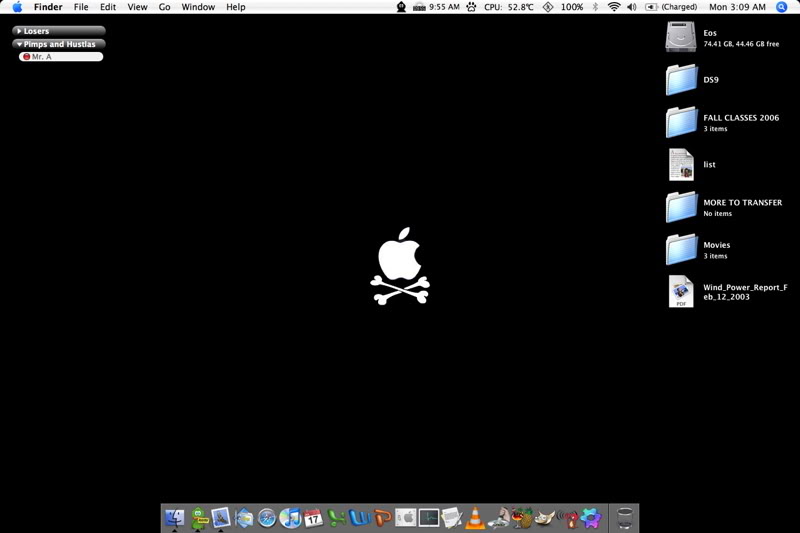Open red hydrant radio-wave app icon
The width and height of the screenshot is (800, 533).
tap(568, 519)
